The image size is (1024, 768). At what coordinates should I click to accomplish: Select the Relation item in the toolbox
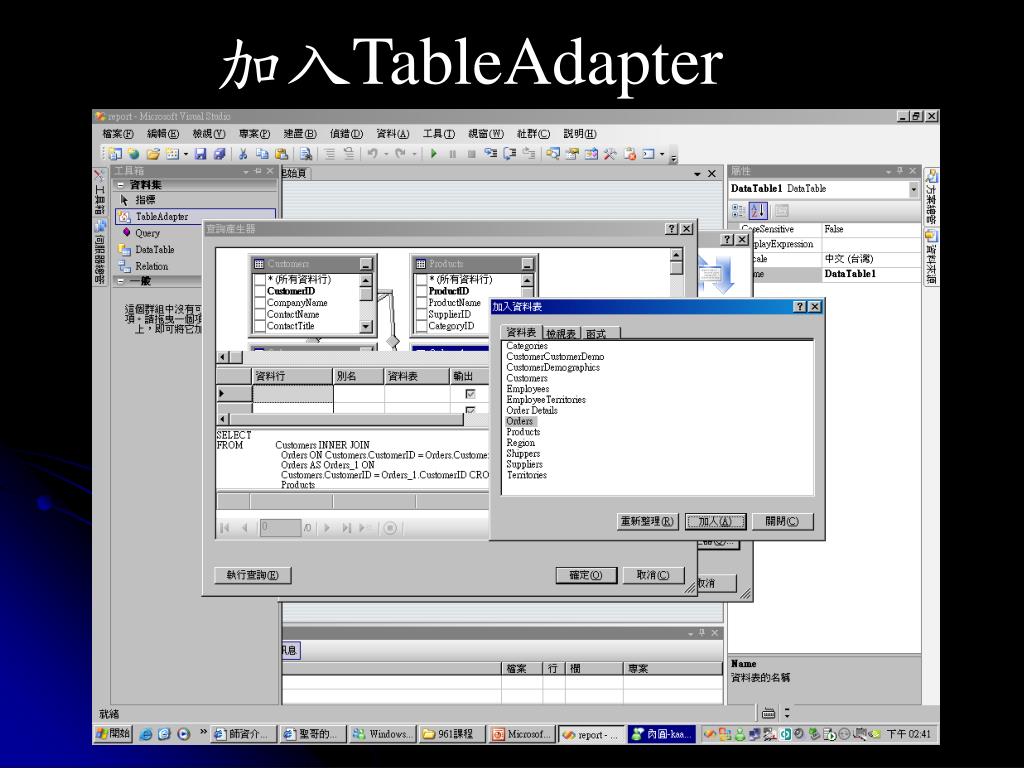pyautogui.click(x=152, y=266)
